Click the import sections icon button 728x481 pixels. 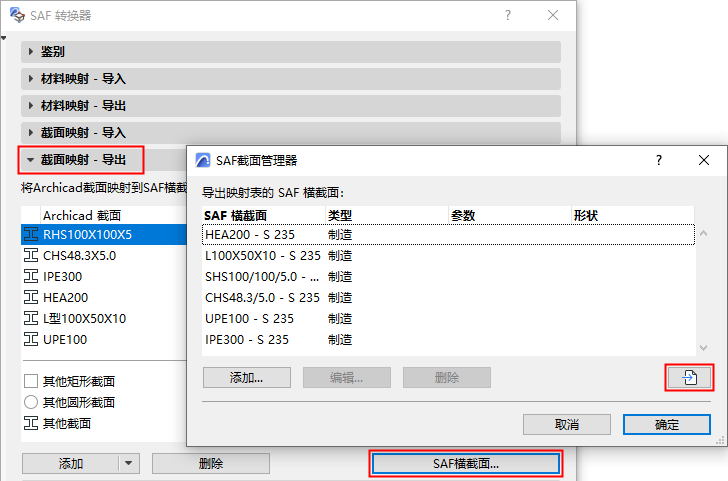click(689, 377)
